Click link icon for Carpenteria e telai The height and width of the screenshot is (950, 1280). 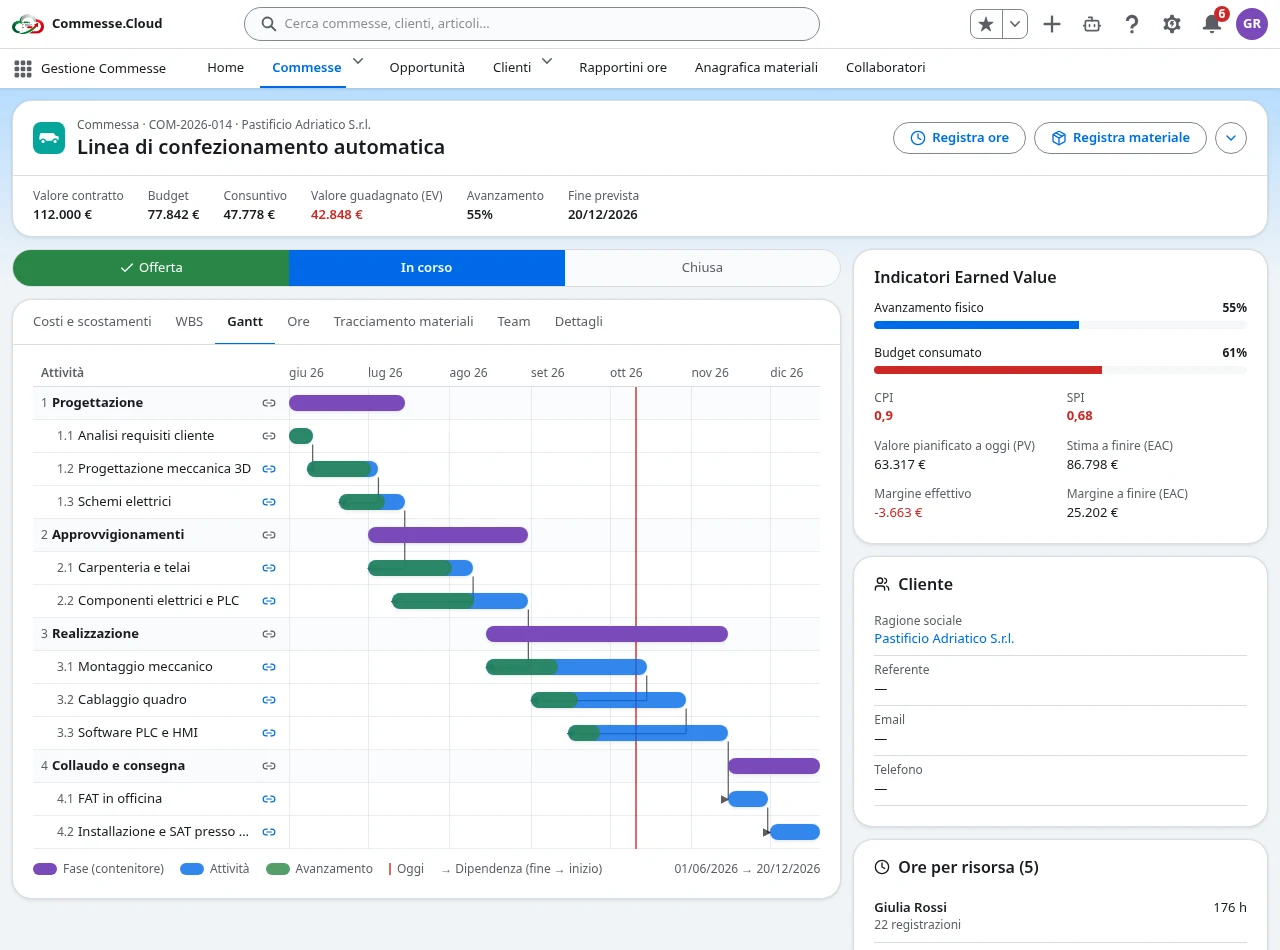pos(269,568)
